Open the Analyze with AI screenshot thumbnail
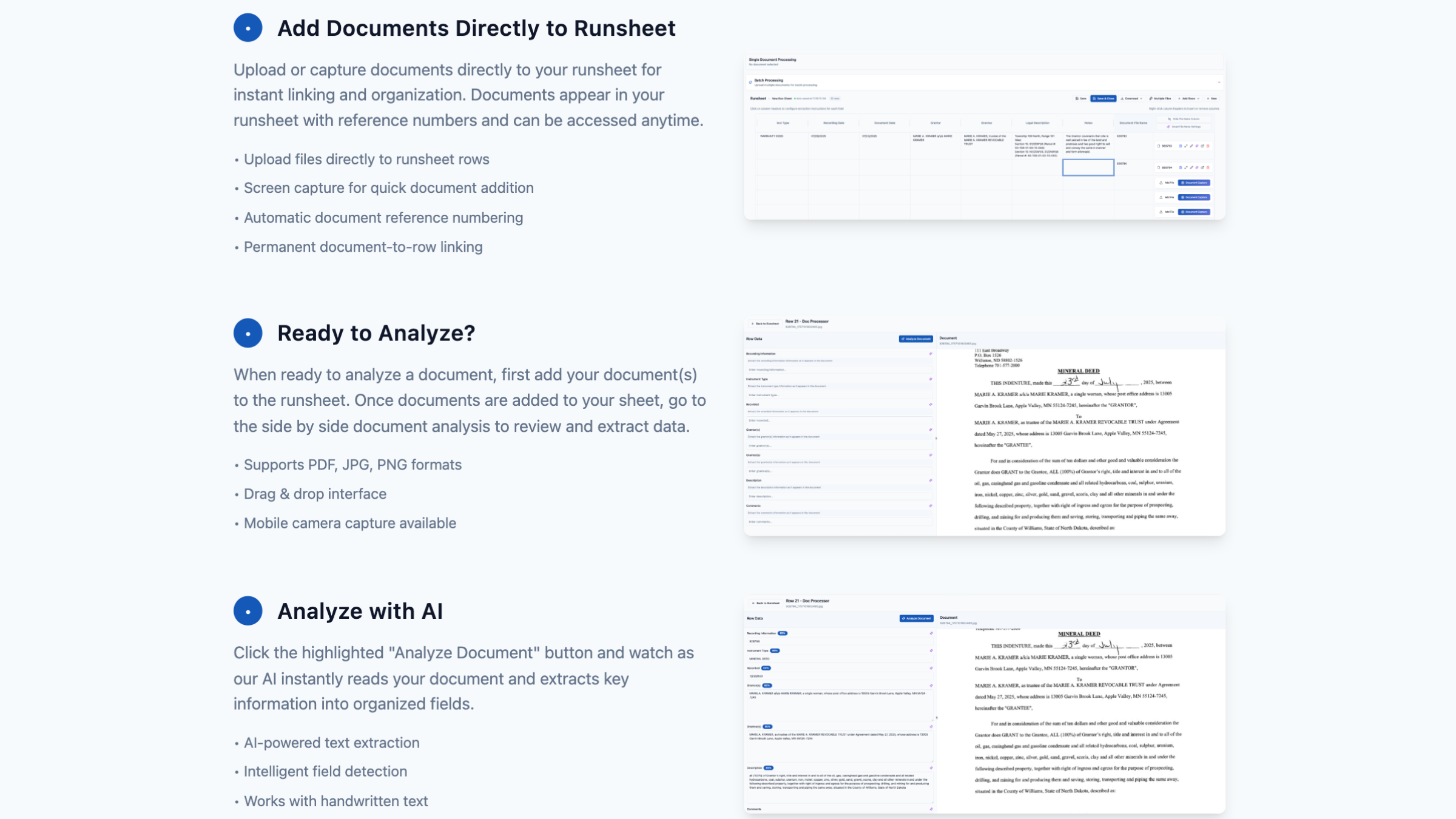1456x819 pixels. coord(984,704)
